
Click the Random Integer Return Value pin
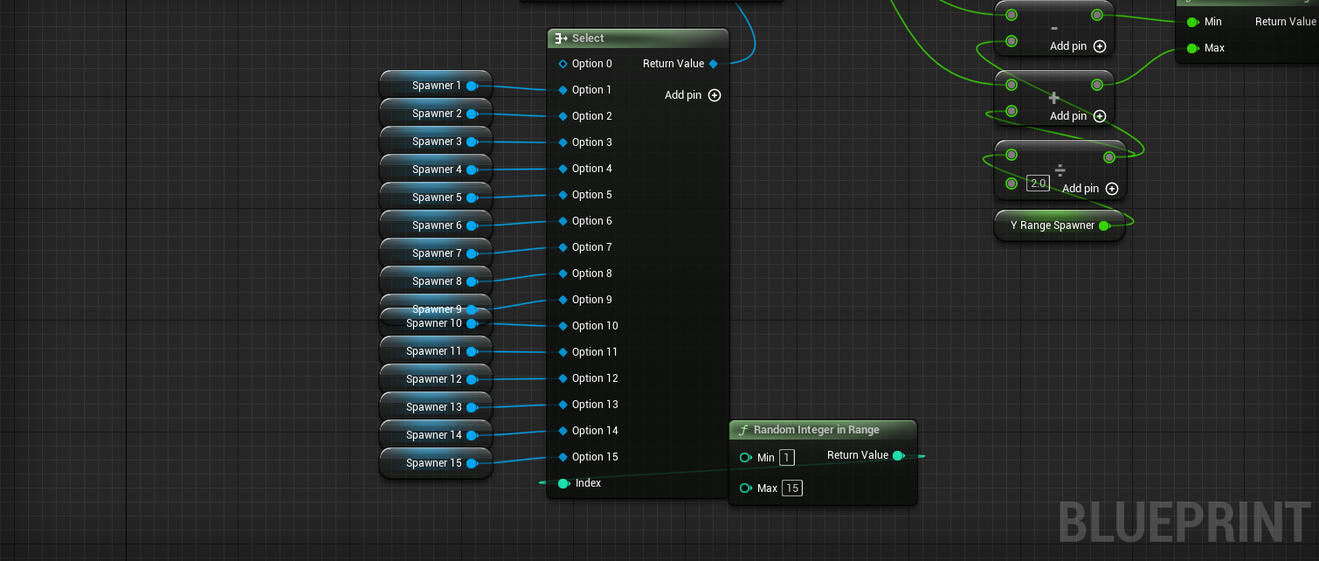coord(898,456)
